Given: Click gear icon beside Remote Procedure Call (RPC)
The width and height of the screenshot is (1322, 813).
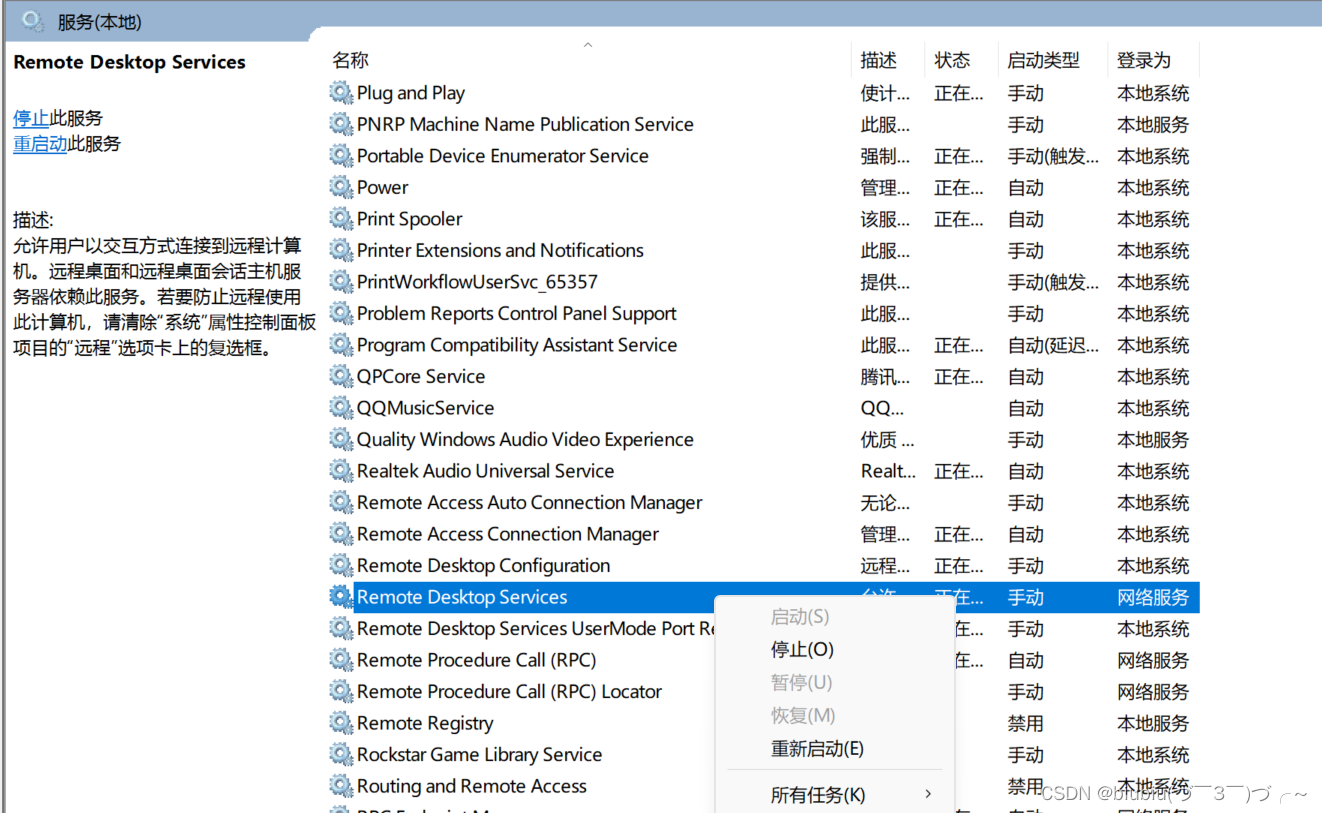Looking at the screenshot, I should 341,660.
